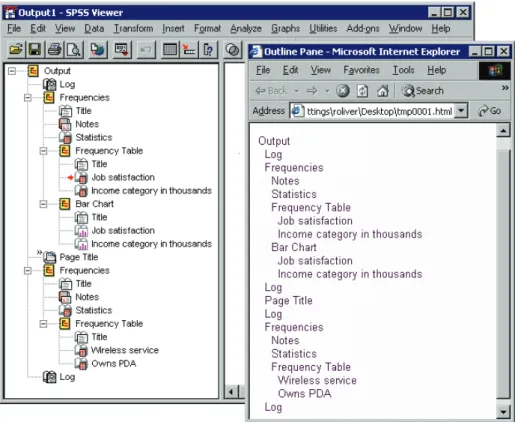Click the Go button beside the address bar
Image resolution: width=515 pixels, height=422 pixels.
pyautogui.click(x=490, y=111)
